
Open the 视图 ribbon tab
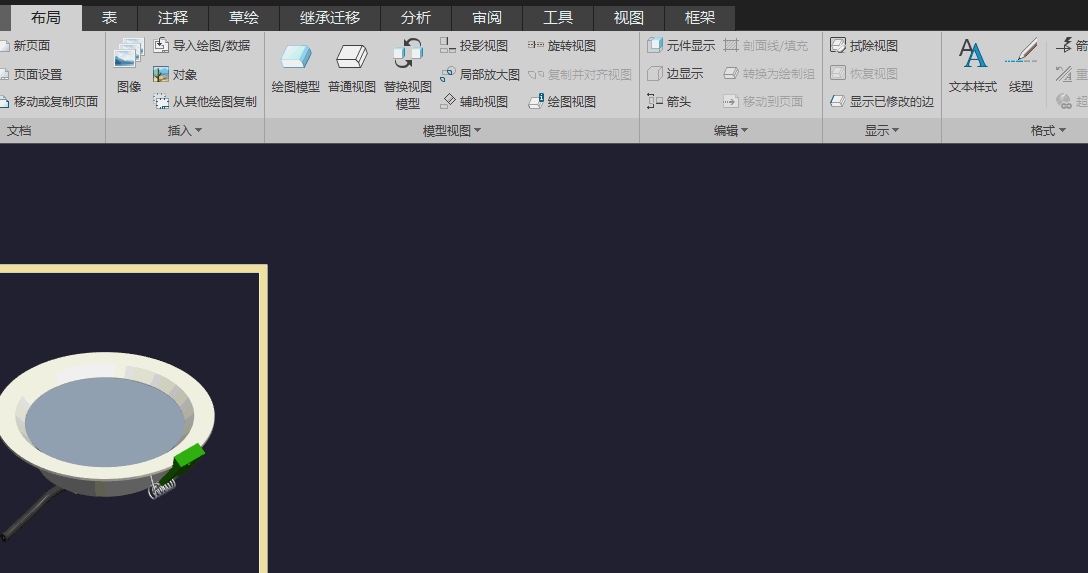(x=629, y=18)
